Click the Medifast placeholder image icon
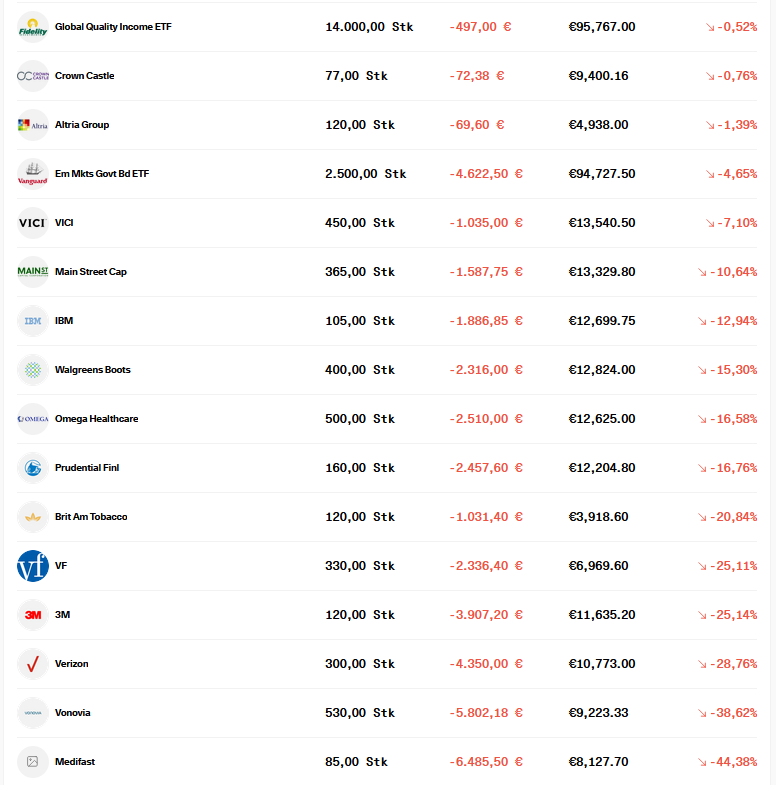The height and width of the screenshot is (785, 776). point(33,762)
